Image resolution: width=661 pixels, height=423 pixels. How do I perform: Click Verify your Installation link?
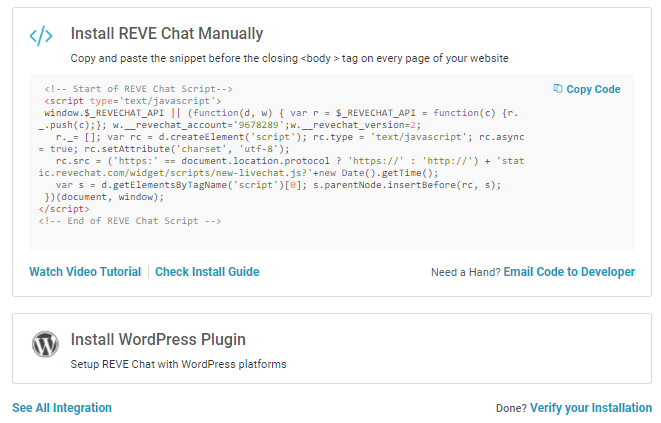[x=590, y=408]
